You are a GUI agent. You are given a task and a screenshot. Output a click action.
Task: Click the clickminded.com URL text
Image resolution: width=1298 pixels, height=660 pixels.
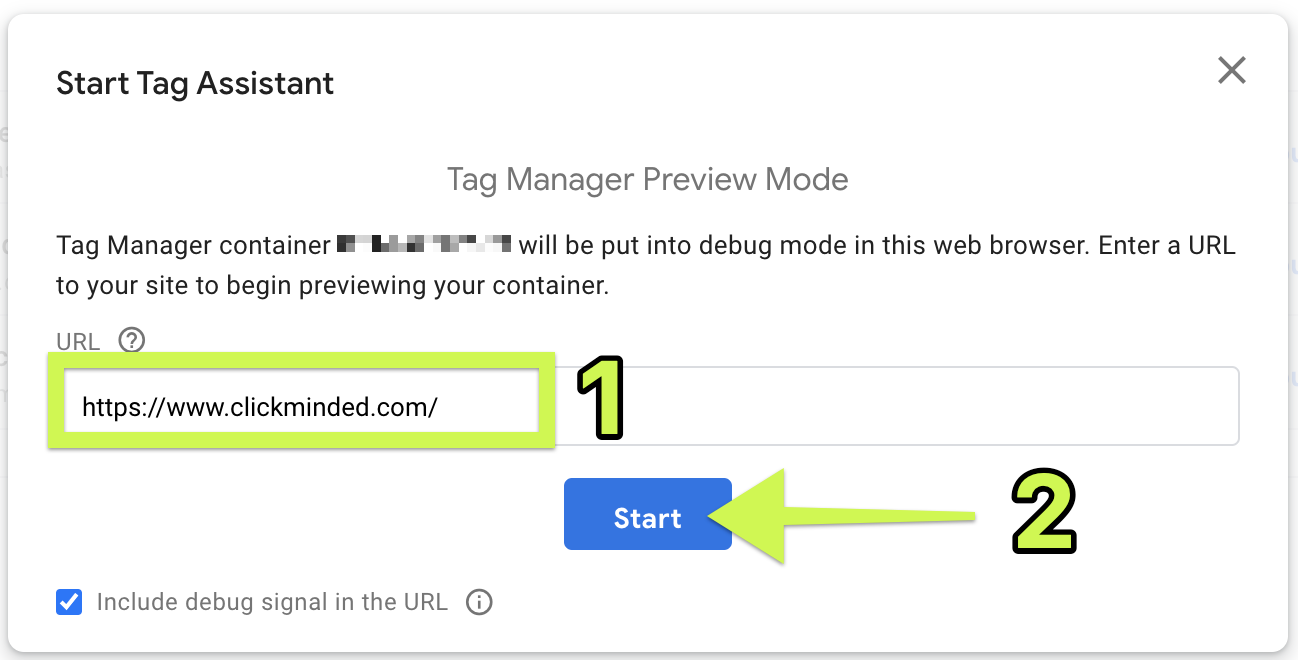pos(260,407)
